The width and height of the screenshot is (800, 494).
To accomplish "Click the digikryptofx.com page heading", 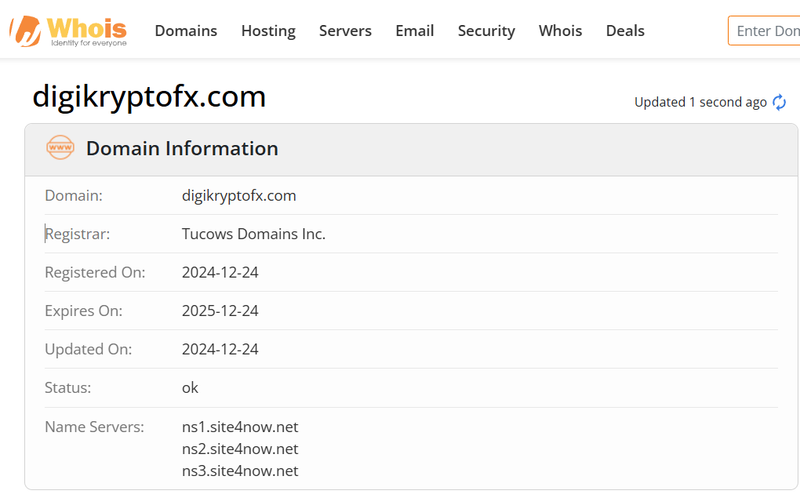I will 149,96.
